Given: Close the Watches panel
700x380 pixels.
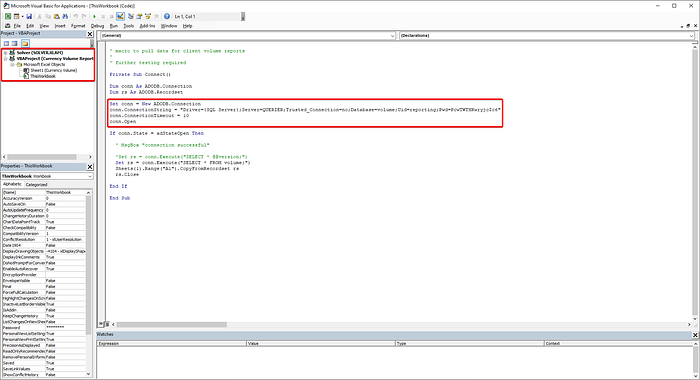Looking at the screenshot, I should [x=695, y=335].
